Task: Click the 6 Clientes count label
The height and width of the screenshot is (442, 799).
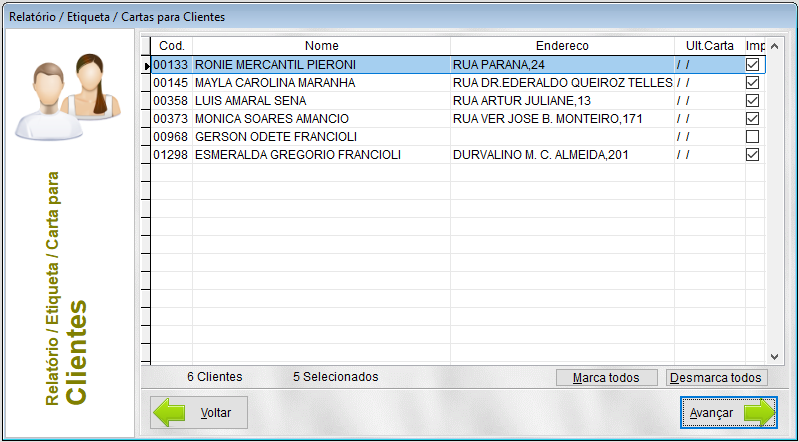Action: click(215, 377)
